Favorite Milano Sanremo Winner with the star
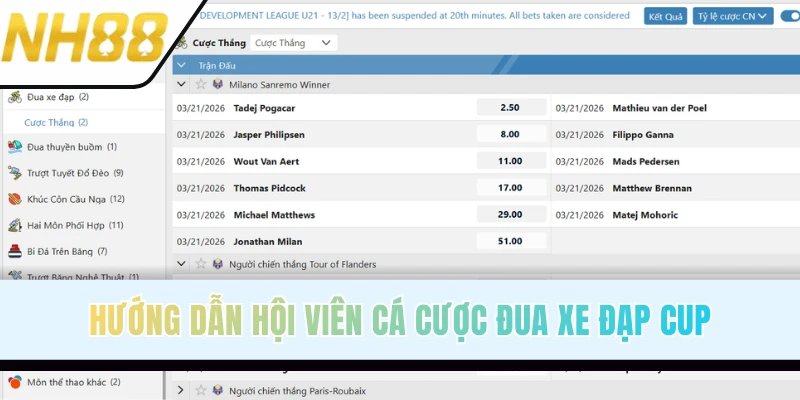Image resolution: width=800 pixels, height=400 pixels. click(199, 85)
